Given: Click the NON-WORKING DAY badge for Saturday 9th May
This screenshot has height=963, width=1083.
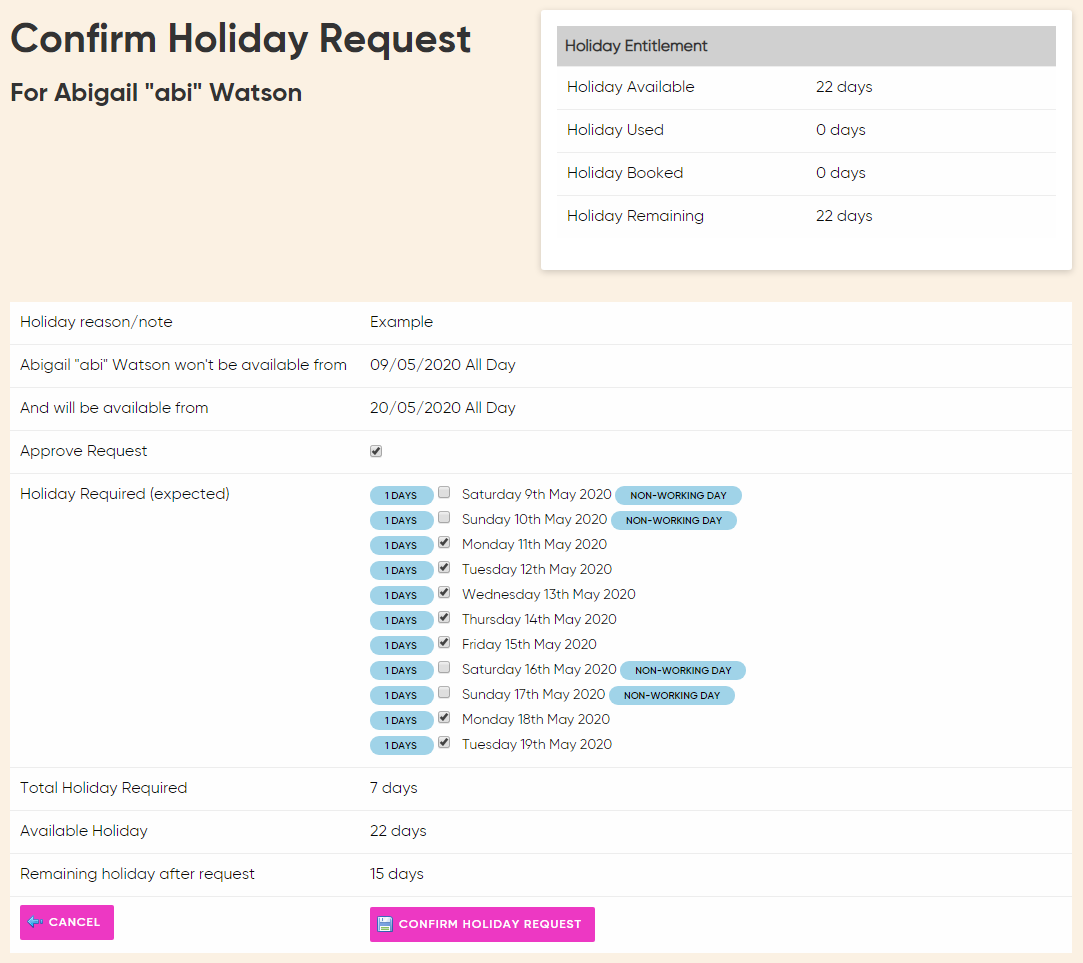Looking at the screenshot, I should tap(678, 495).
